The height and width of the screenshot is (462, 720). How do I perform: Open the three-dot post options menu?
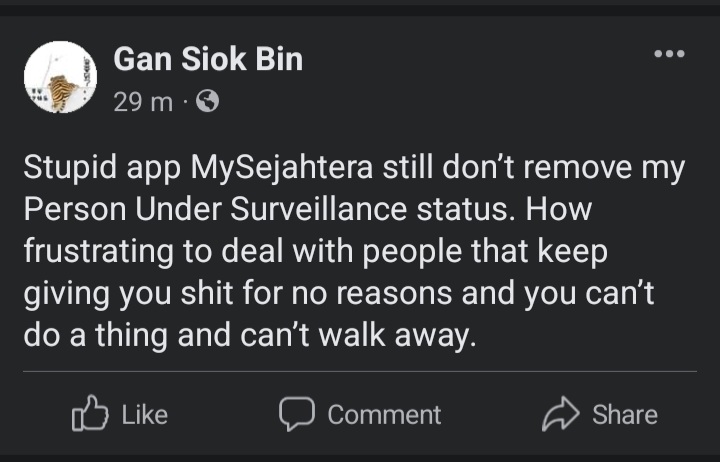click(669, 54)
